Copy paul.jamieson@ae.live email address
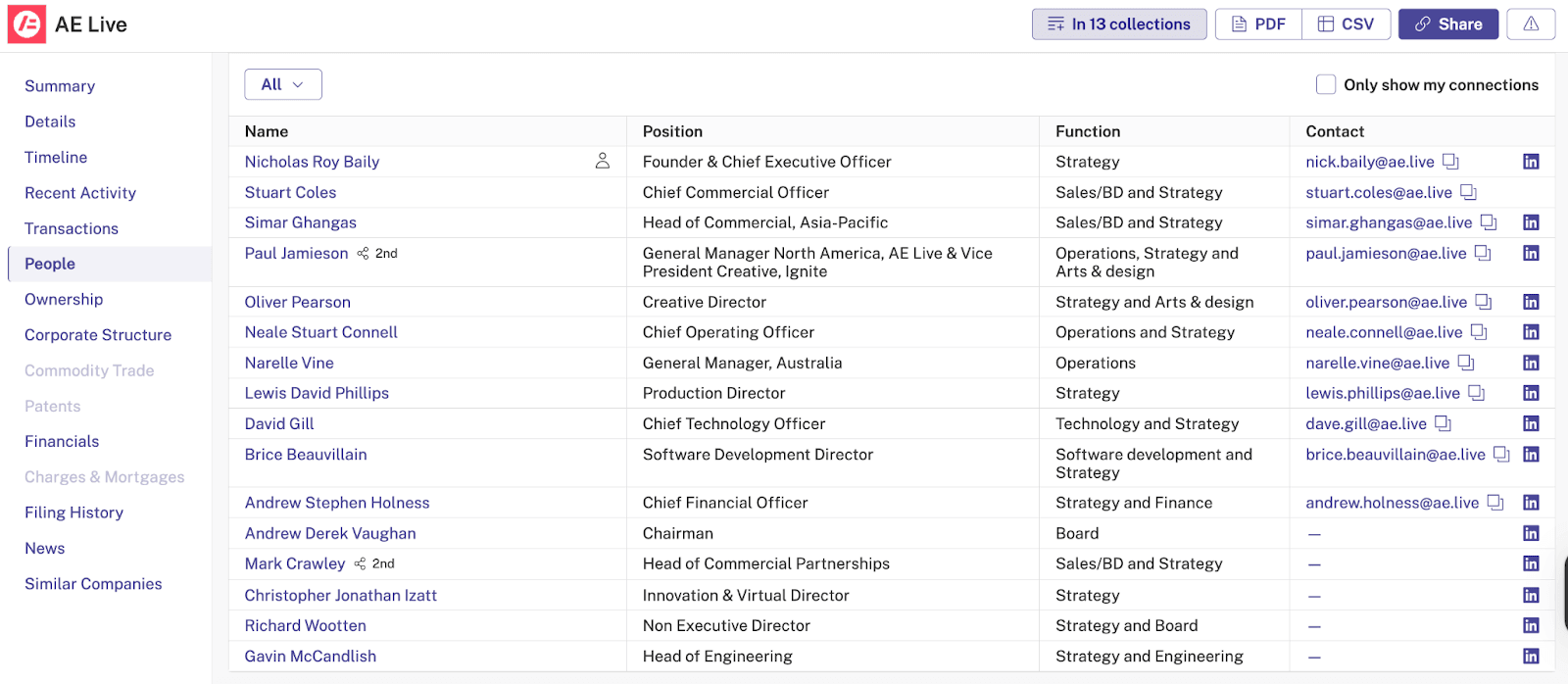 point(1483,253)
